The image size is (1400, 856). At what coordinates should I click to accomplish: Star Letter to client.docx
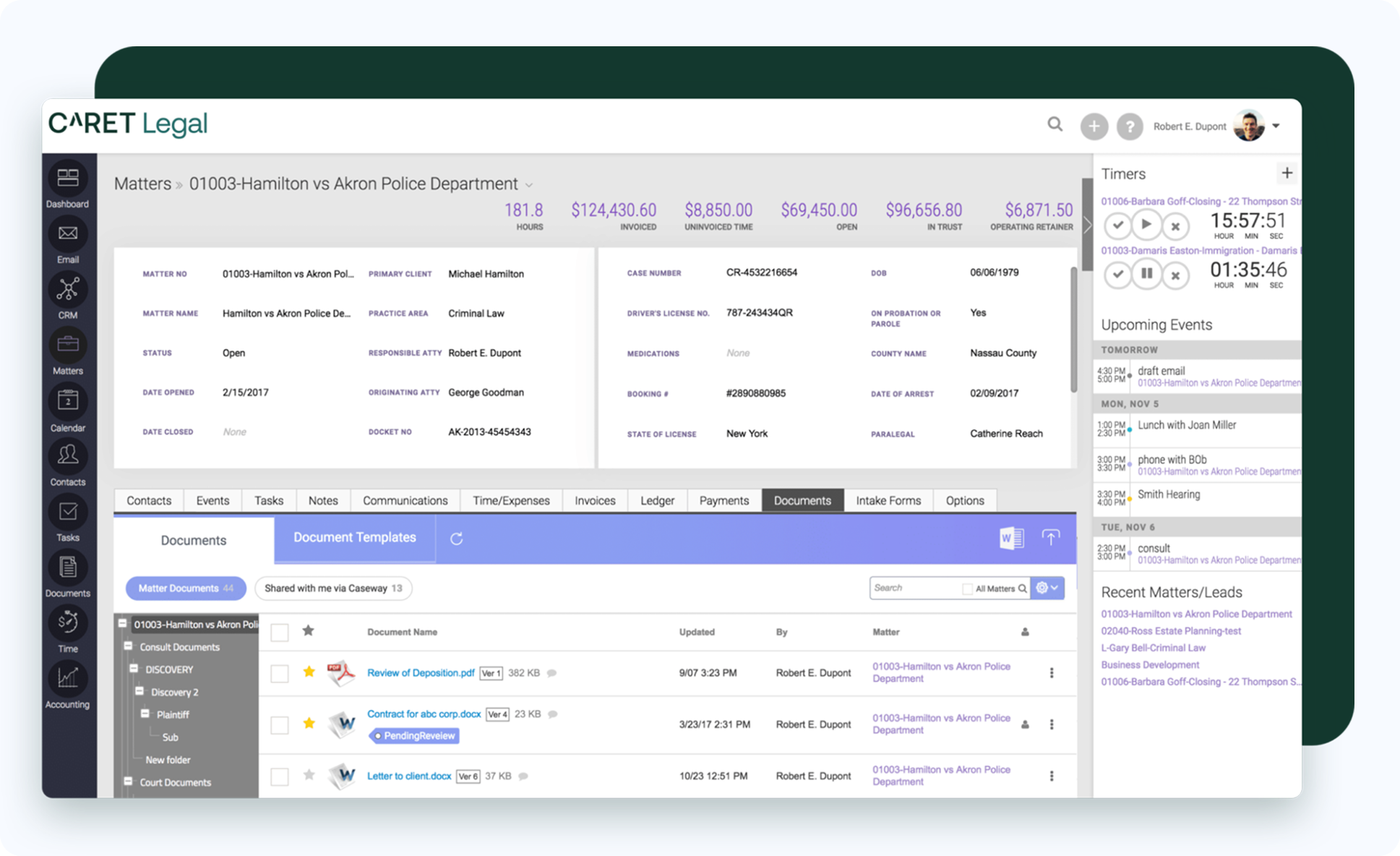pyautogui.click(x=309, y=775)
